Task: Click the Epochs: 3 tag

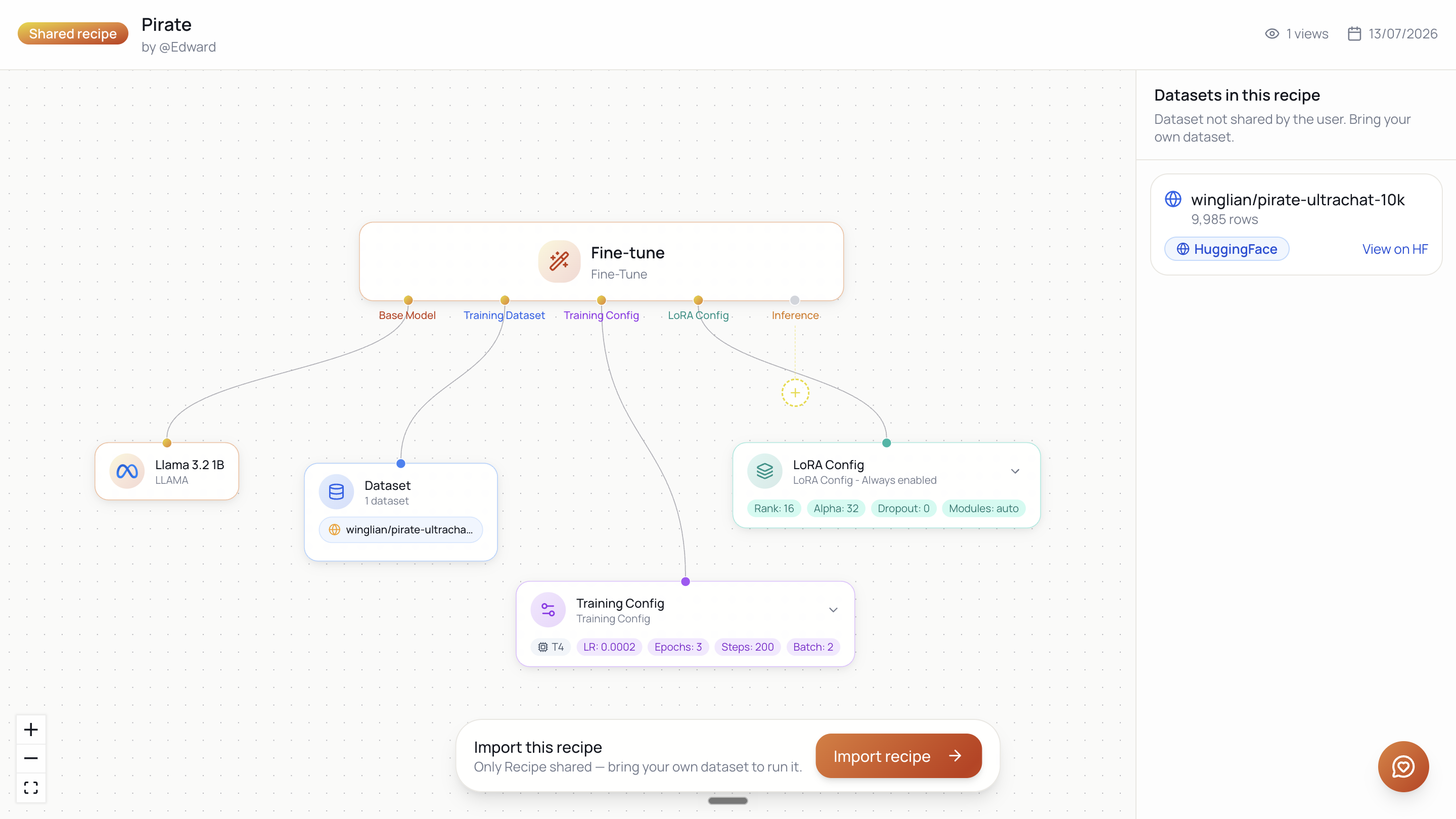Action: click(677, 647)
